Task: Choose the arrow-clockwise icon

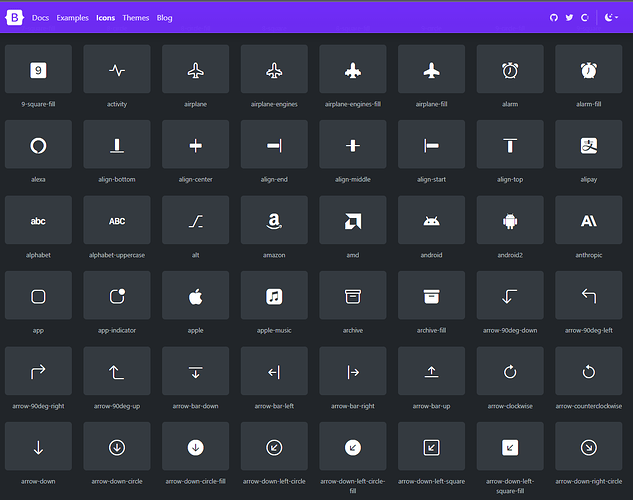Action: coord(510,371)
